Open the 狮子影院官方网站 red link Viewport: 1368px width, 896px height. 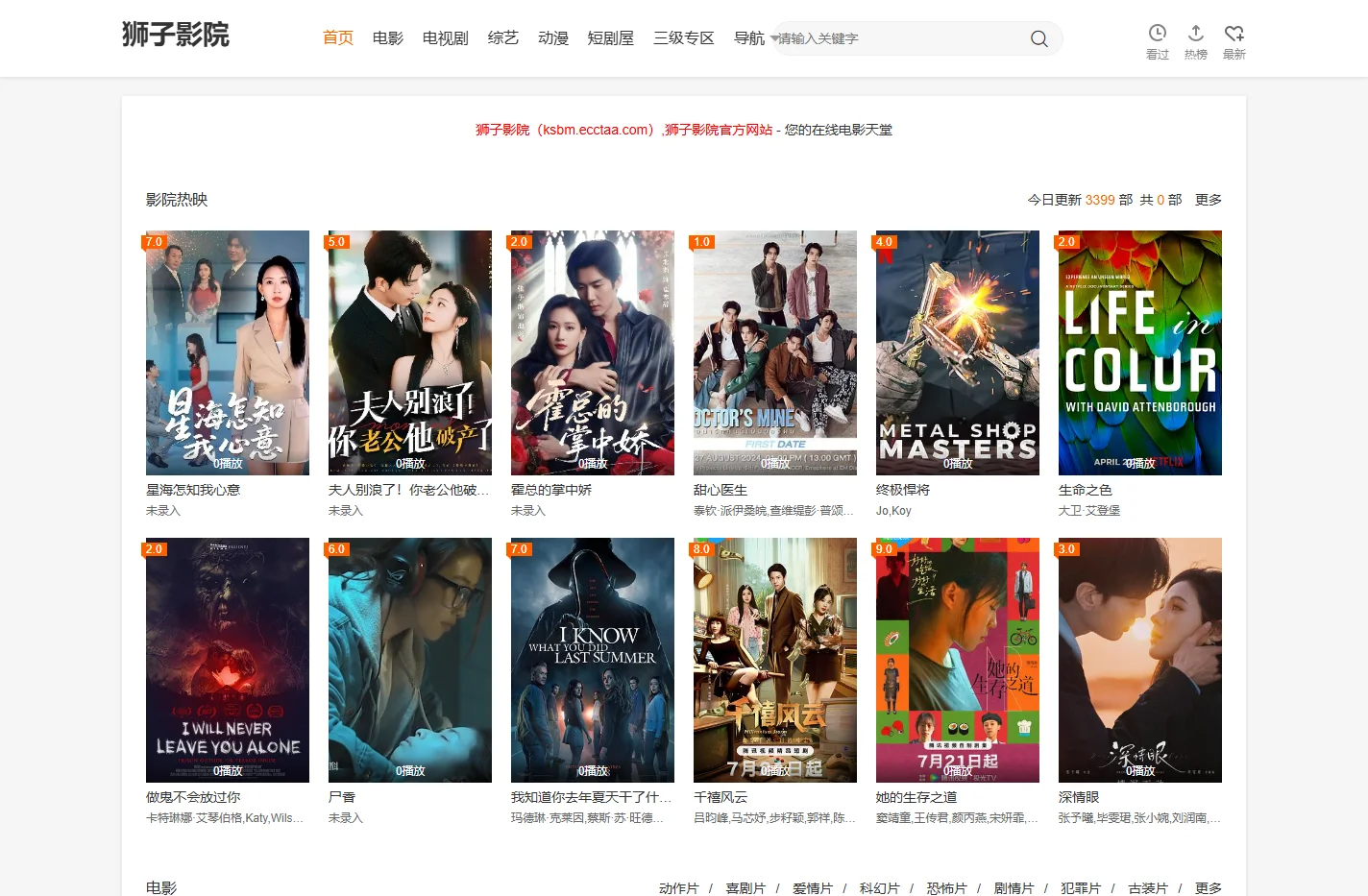[x=719, y=130]
